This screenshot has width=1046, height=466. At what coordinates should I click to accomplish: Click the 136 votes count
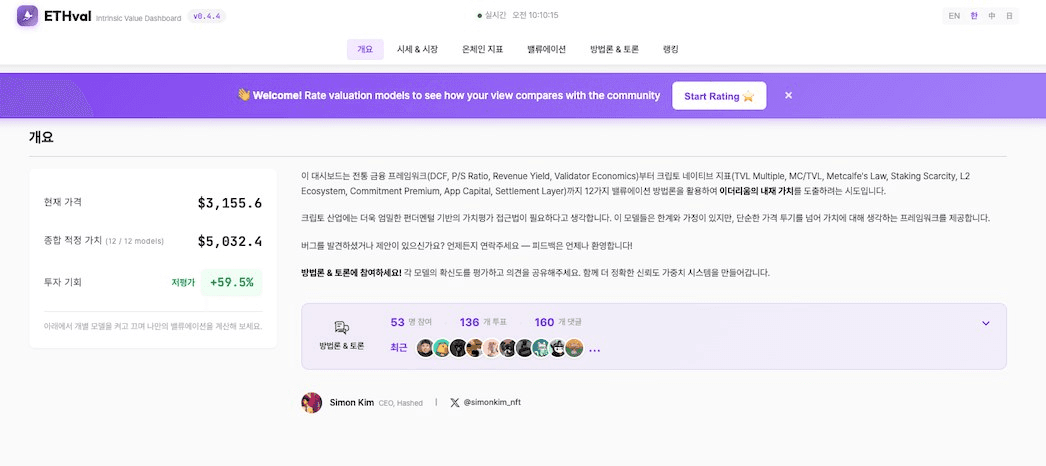470,323
